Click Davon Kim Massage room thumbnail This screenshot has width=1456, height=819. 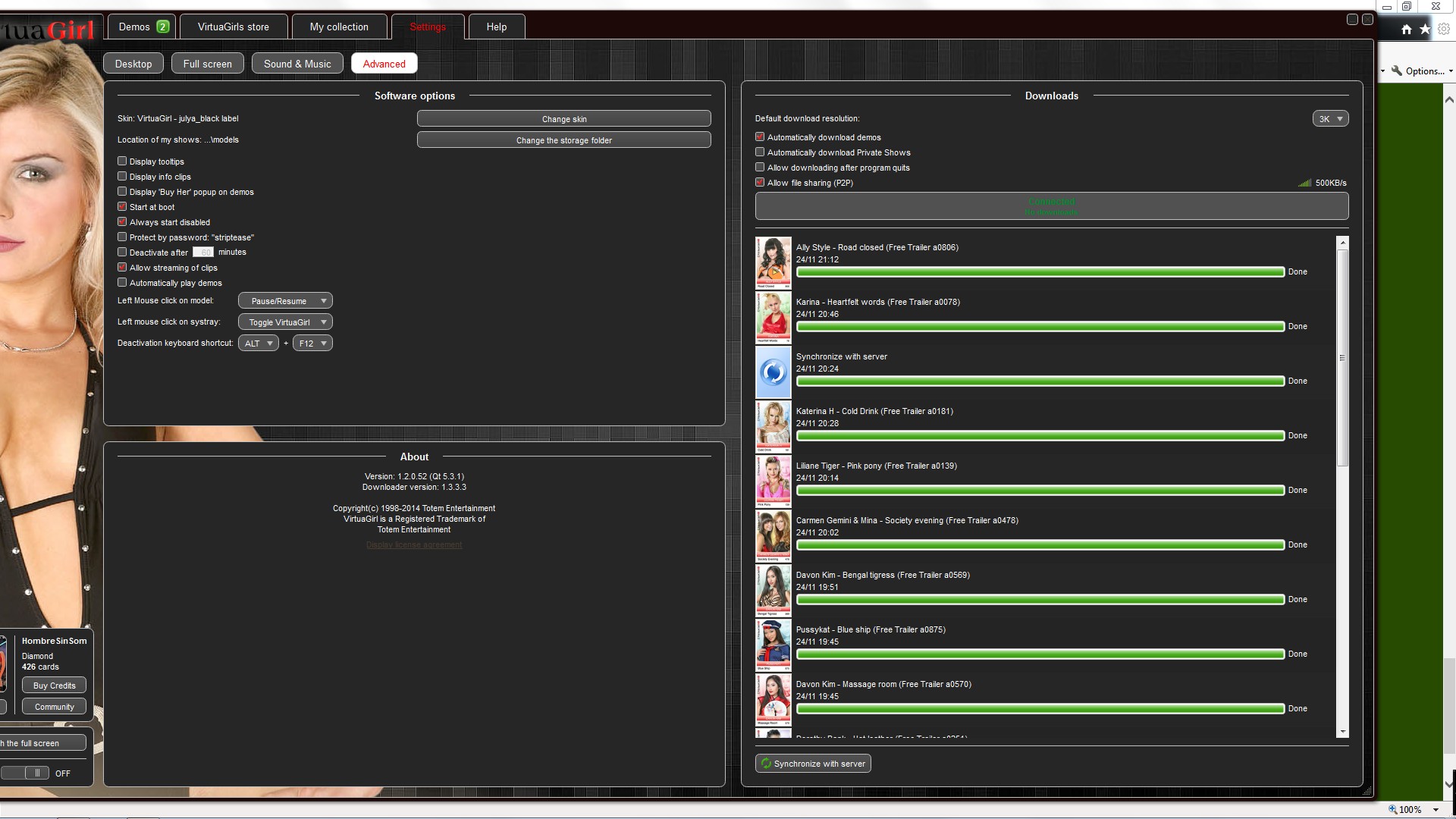tap(773, 699)
